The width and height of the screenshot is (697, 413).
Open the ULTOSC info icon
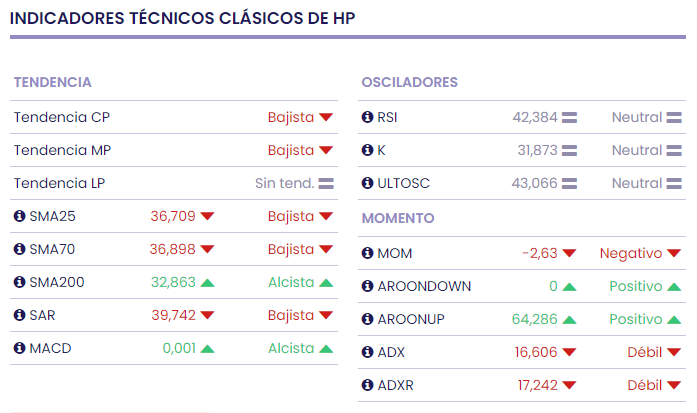367,183
